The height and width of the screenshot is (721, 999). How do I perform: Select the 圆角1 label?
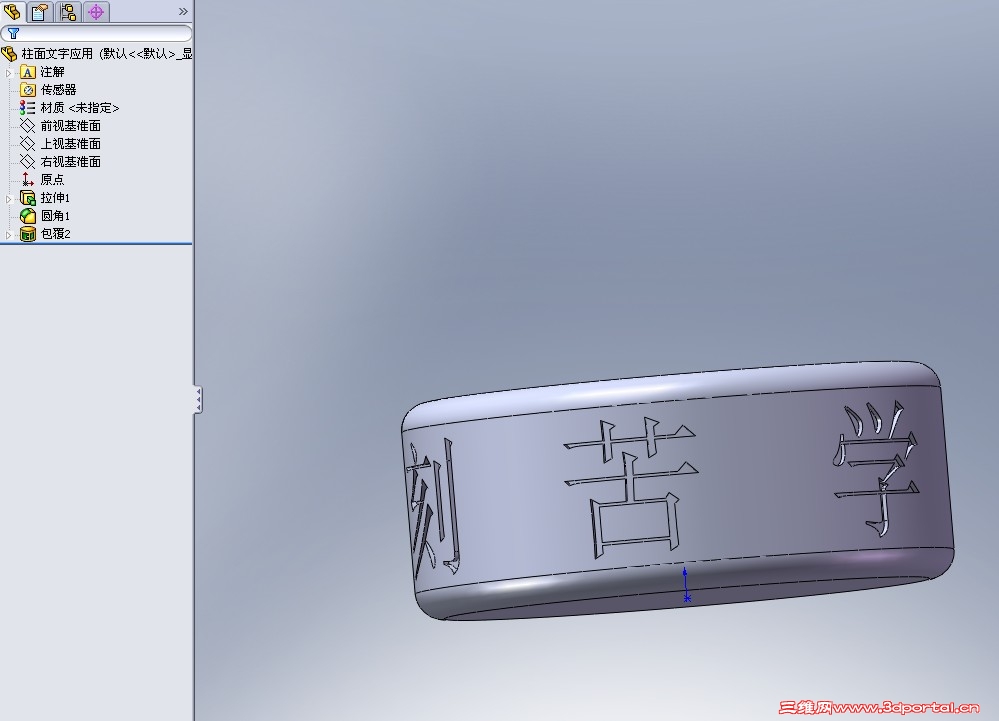pyautogui.click(x=55, y=216)
